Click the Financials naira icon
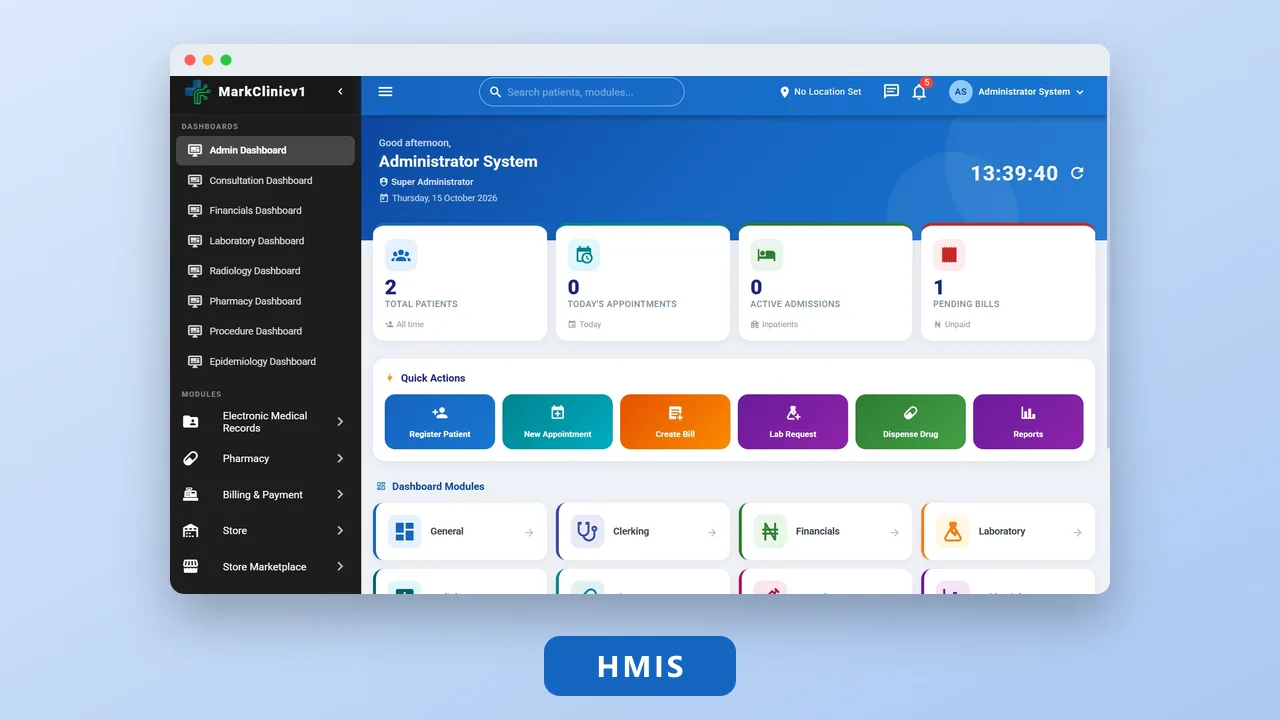 click(x=770, y=531)
